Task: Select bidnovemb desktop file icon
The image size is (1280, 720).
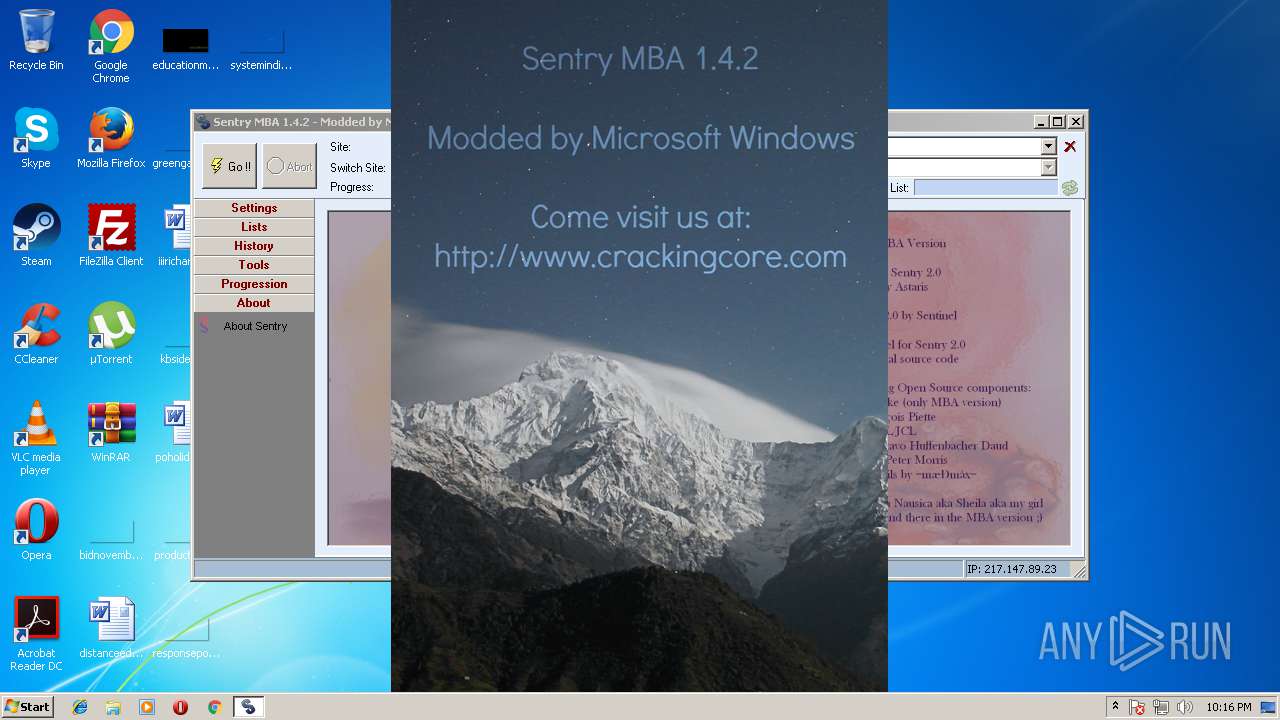Action: coord(111,540)
